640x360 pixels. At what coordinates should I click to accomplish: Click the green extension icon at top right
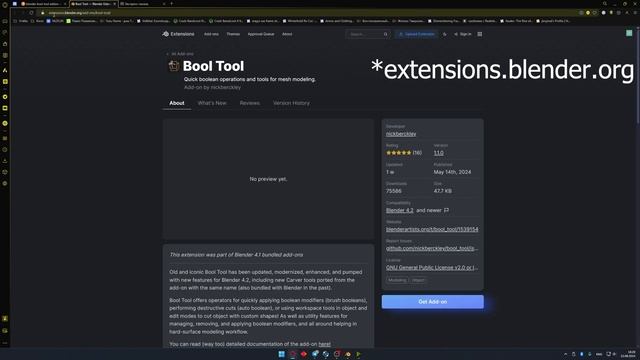click(x=629, y=33)
